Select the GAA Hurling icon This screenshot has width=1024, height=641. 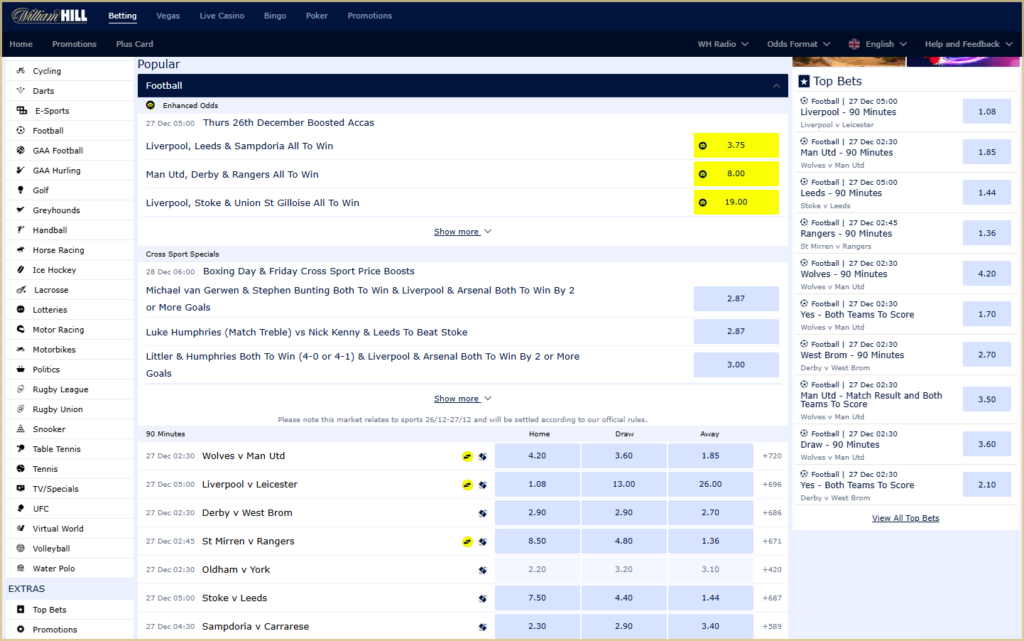[20, 170]
